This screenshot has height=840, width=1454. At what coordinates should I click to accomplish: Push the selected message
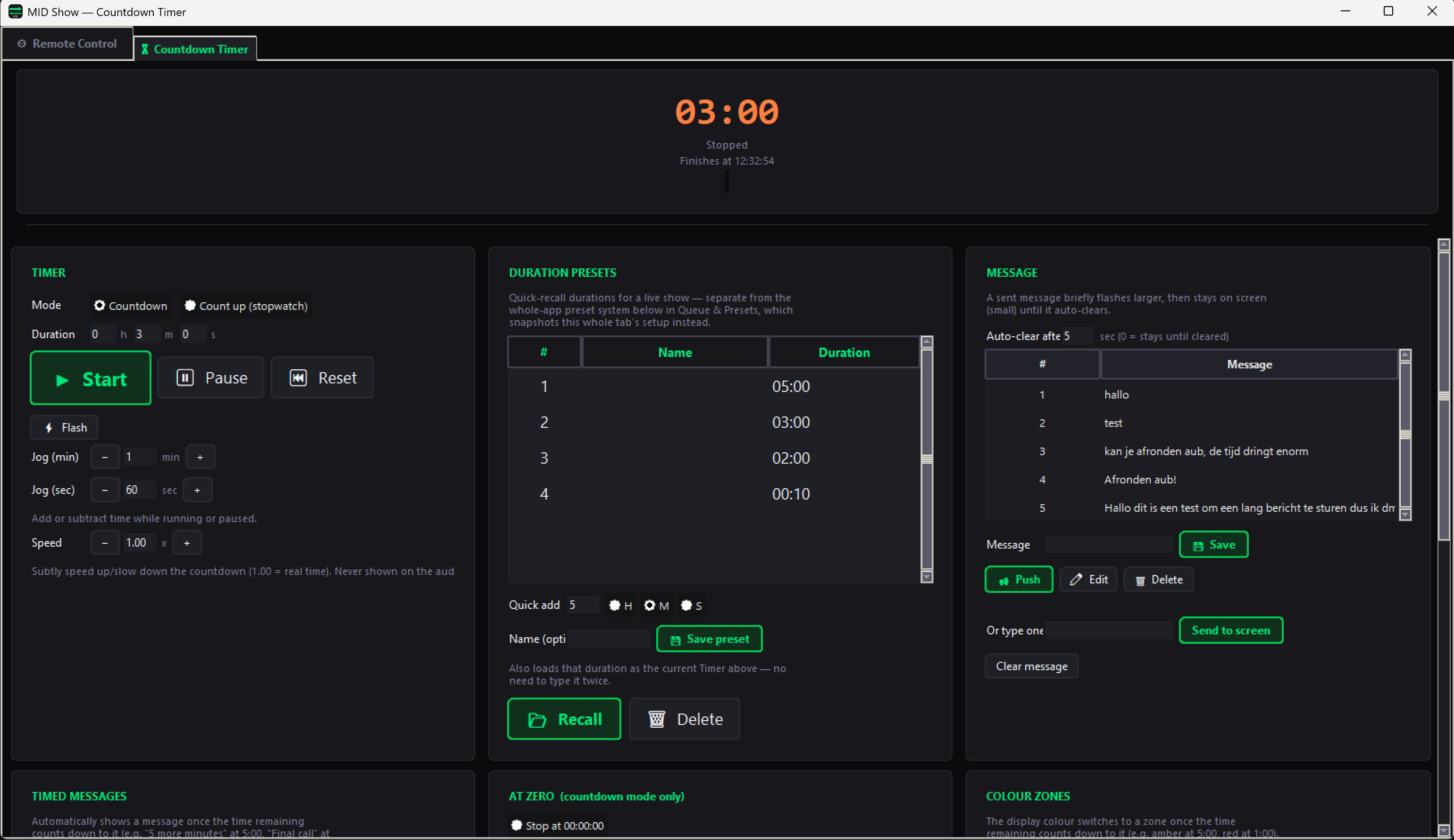click(x=1019, y=579)
